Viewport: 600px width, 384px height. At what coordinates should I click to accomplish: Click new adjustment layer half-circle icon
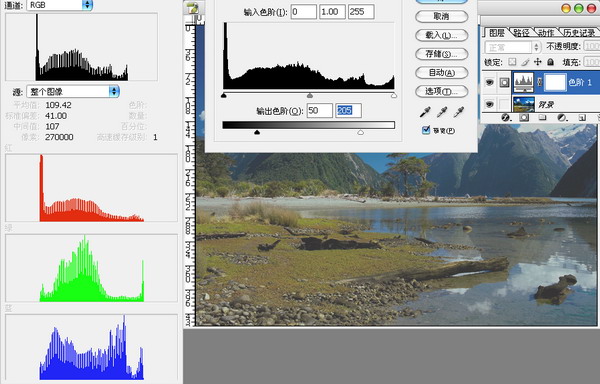[x=561, y=117]
